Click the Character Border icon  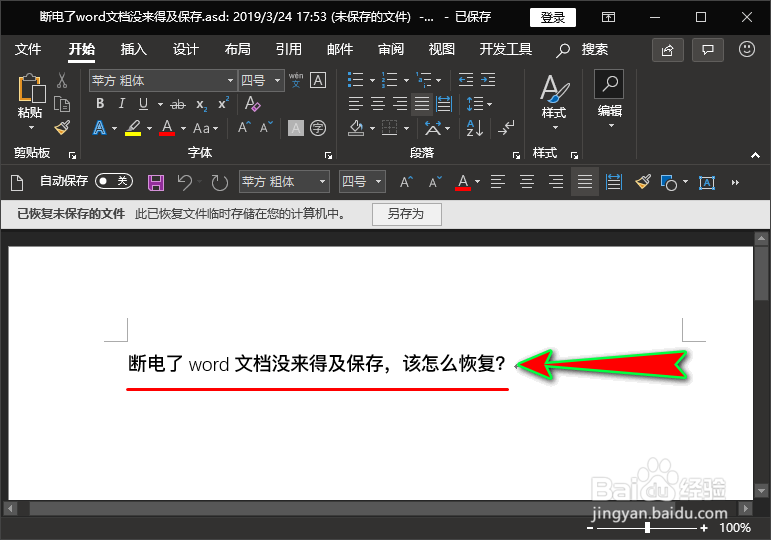(x=318, y=80)
